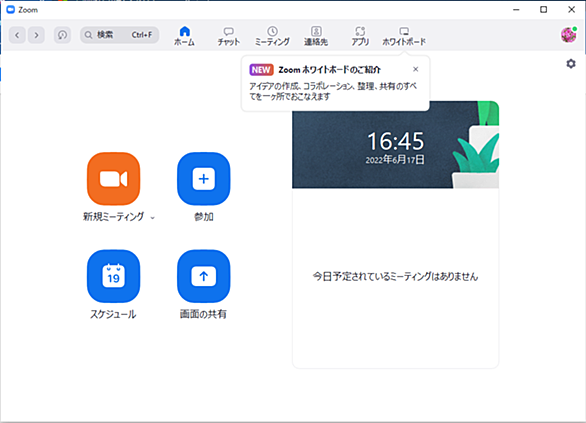This screenshot has height=423, width=586.
Task: Open the Meetings (ミーティング) tab
Action: (x=272, y=36)
